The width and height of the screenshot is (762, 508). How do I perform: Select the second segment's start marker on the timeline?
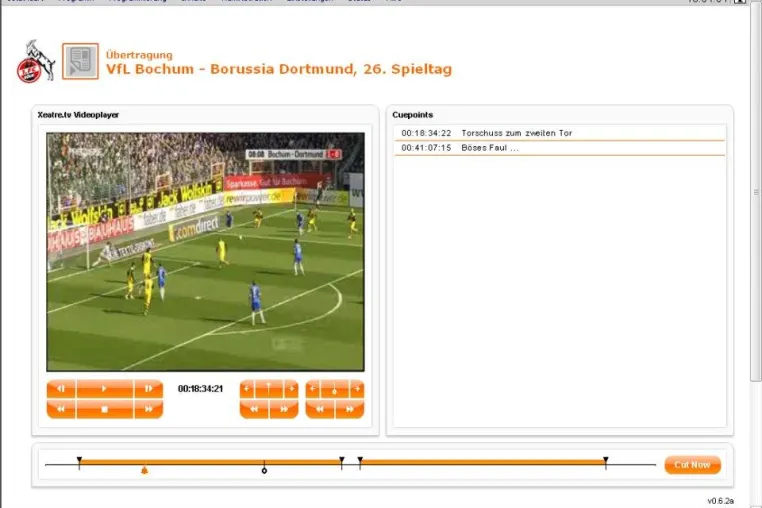[x=360, y=460]
